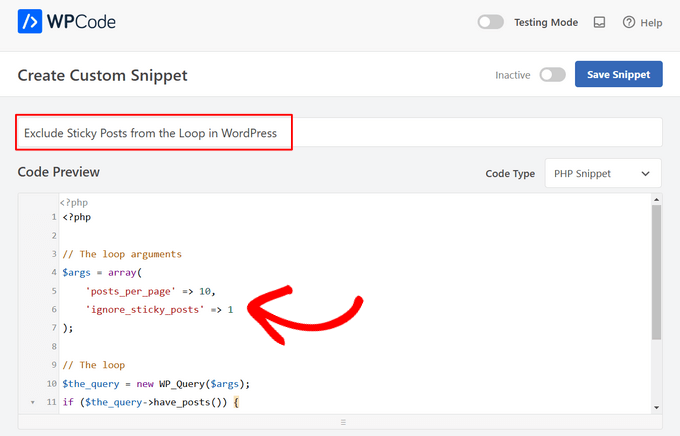Viewport: 680px width, 436px height.
Task: Open the Help question mark icon
Action: [x=629, y=22]
